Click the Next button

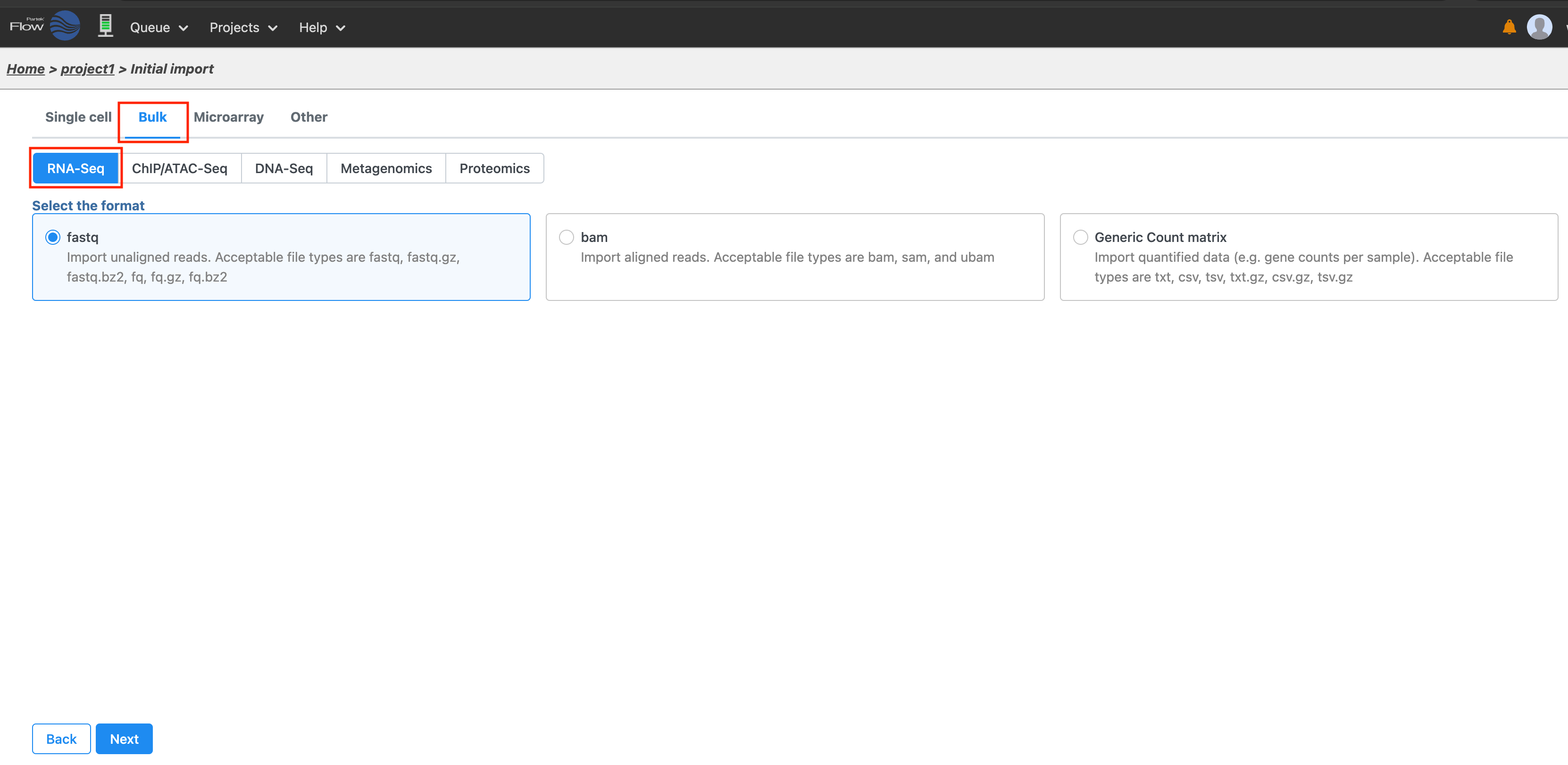124,739
